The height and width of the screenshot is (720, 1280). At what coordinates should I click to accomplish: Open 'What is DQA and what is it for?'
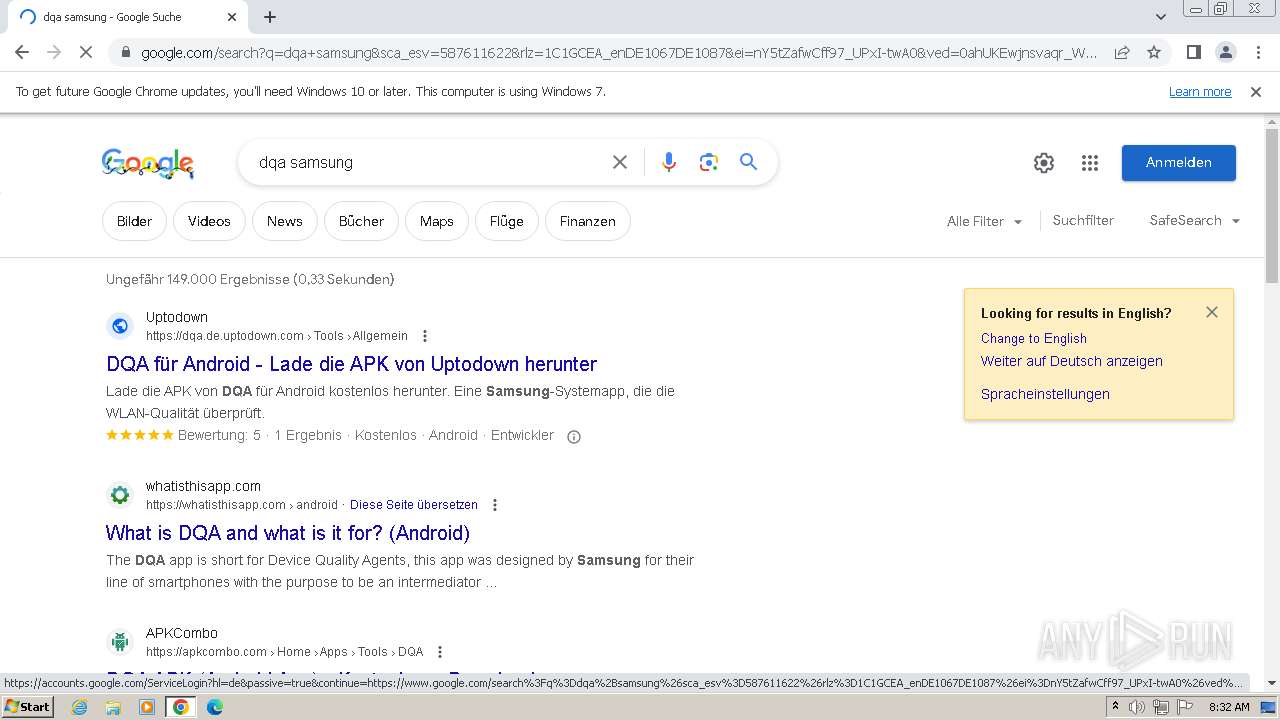[288, 533]
